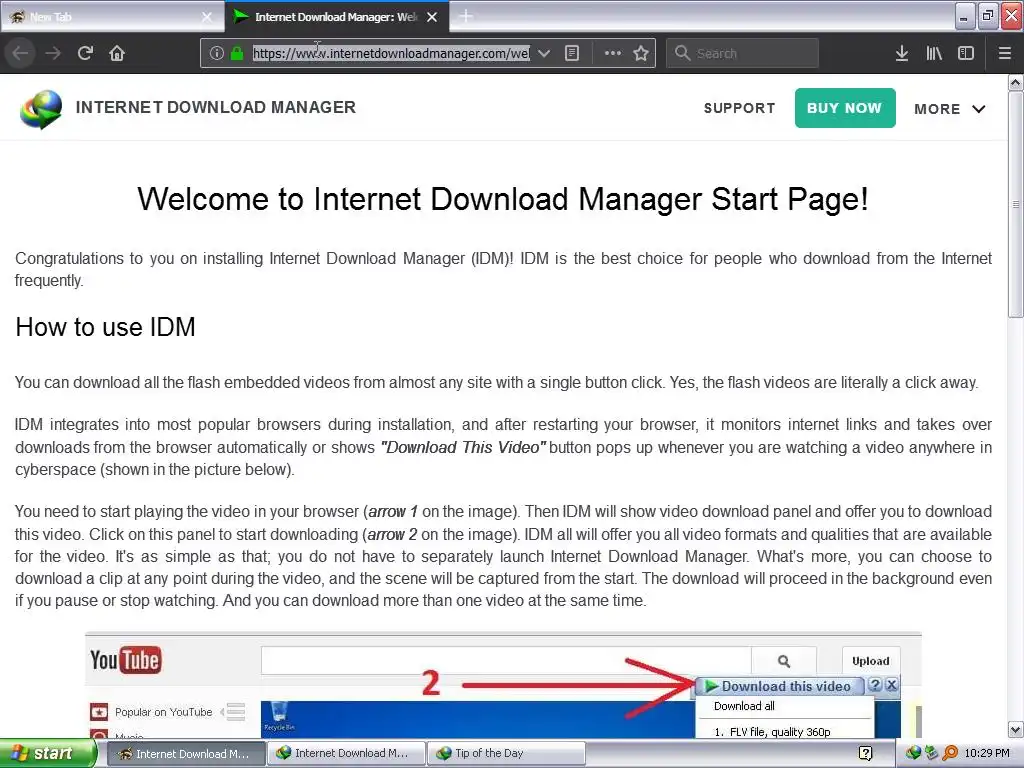Close the Internet Download Manager tab

point(432,17)
